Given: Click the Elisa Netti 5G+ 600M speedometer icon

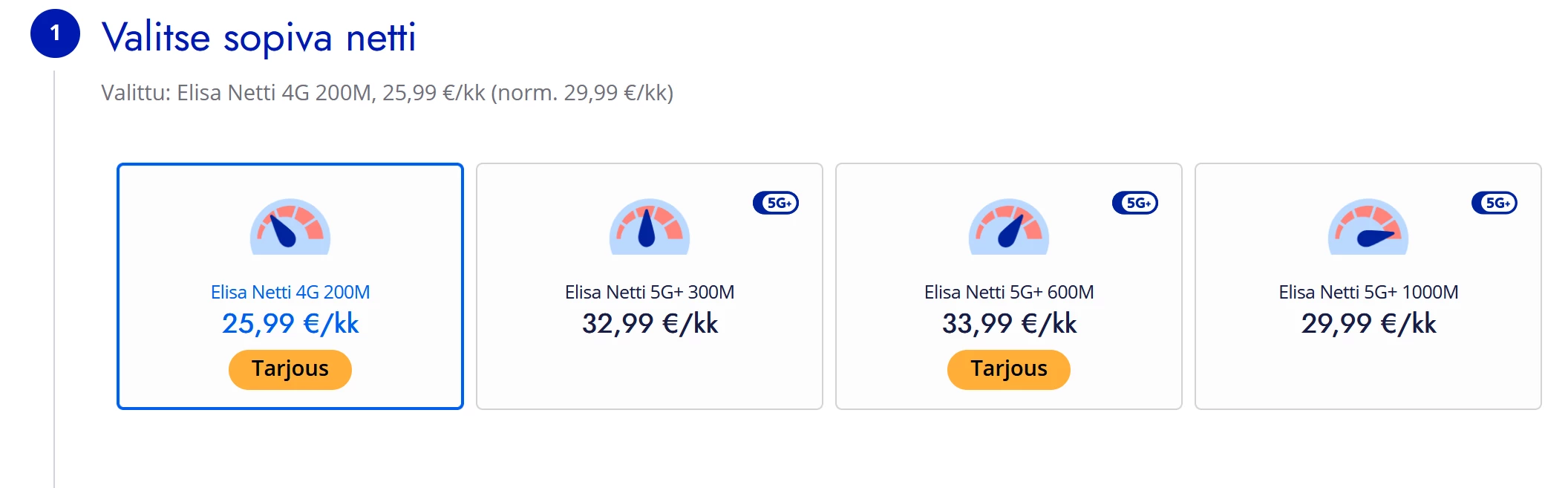Looking at the screenshot, I should (1009, 227).
